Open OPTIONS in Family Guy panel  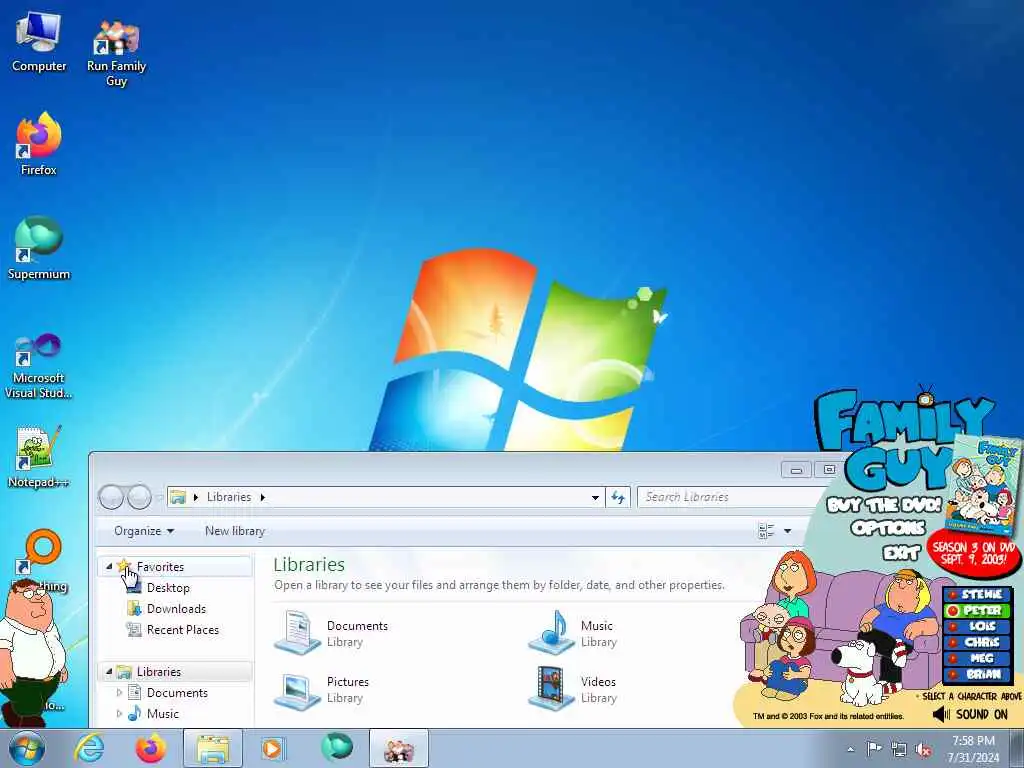(888, 528)
